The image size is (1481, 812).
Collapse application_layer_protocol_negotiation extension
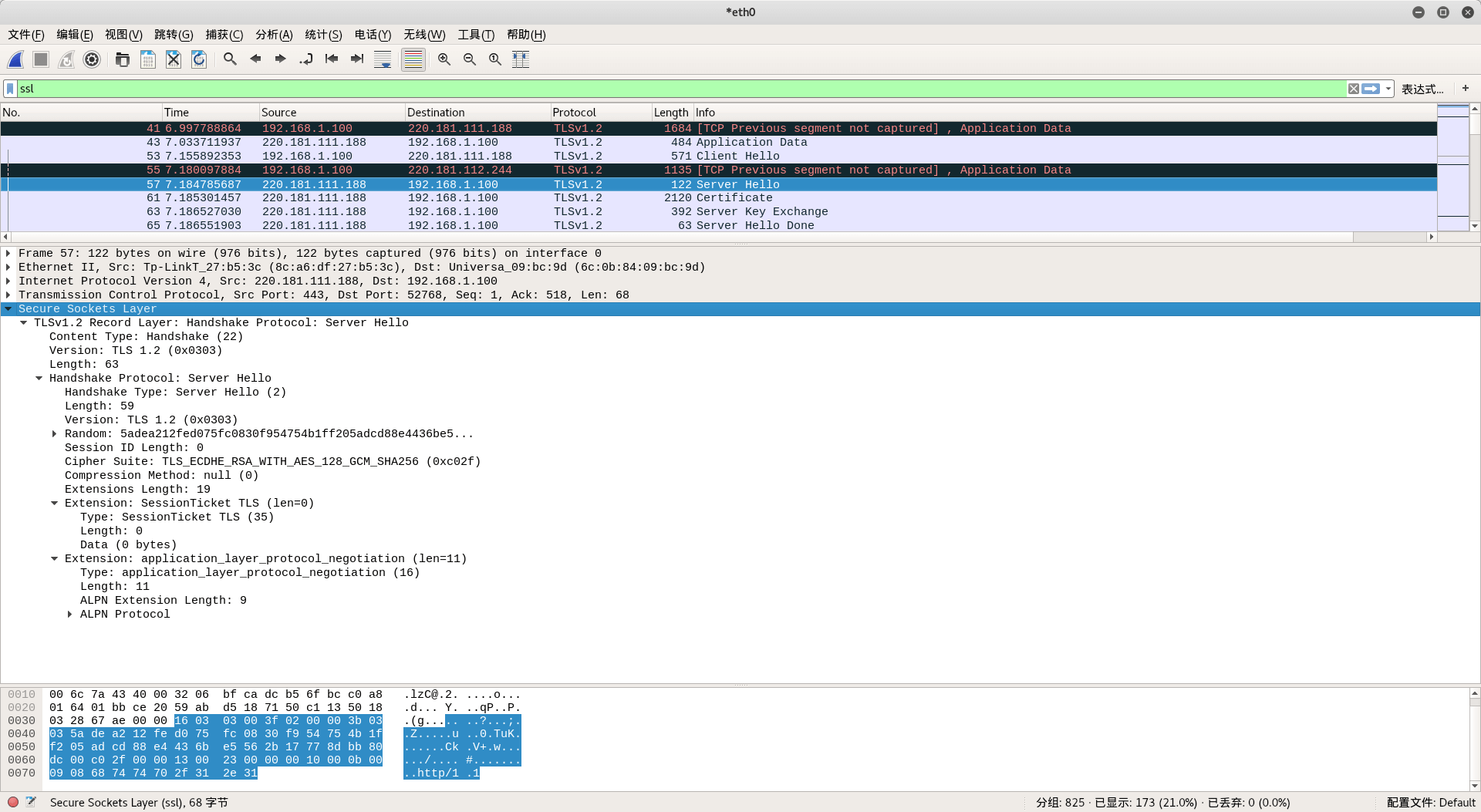pos(55,558)
